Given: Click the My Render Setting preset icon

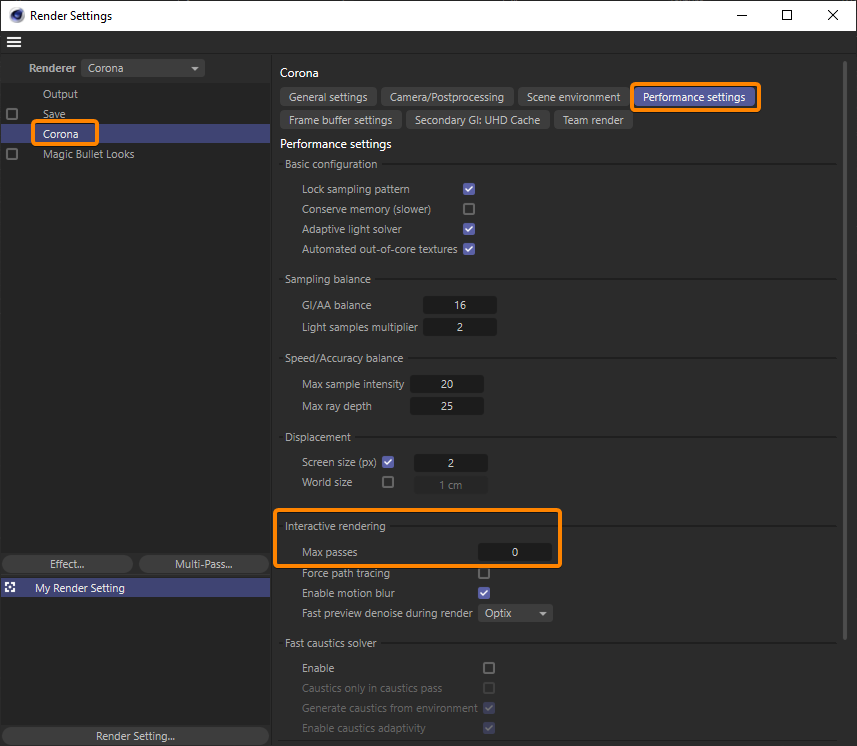Looking at the screenshot, I should [x=10, y=588].
